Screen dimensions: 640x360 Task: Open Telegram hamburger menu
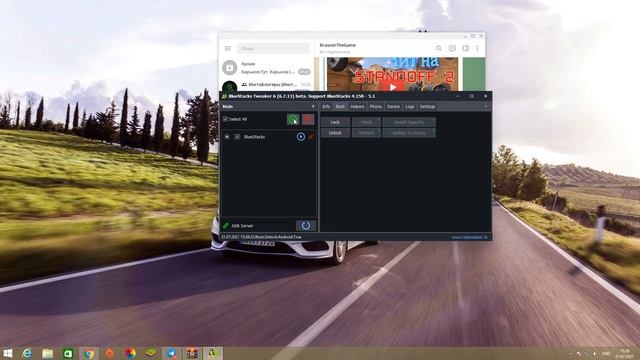tap(228, 48)
